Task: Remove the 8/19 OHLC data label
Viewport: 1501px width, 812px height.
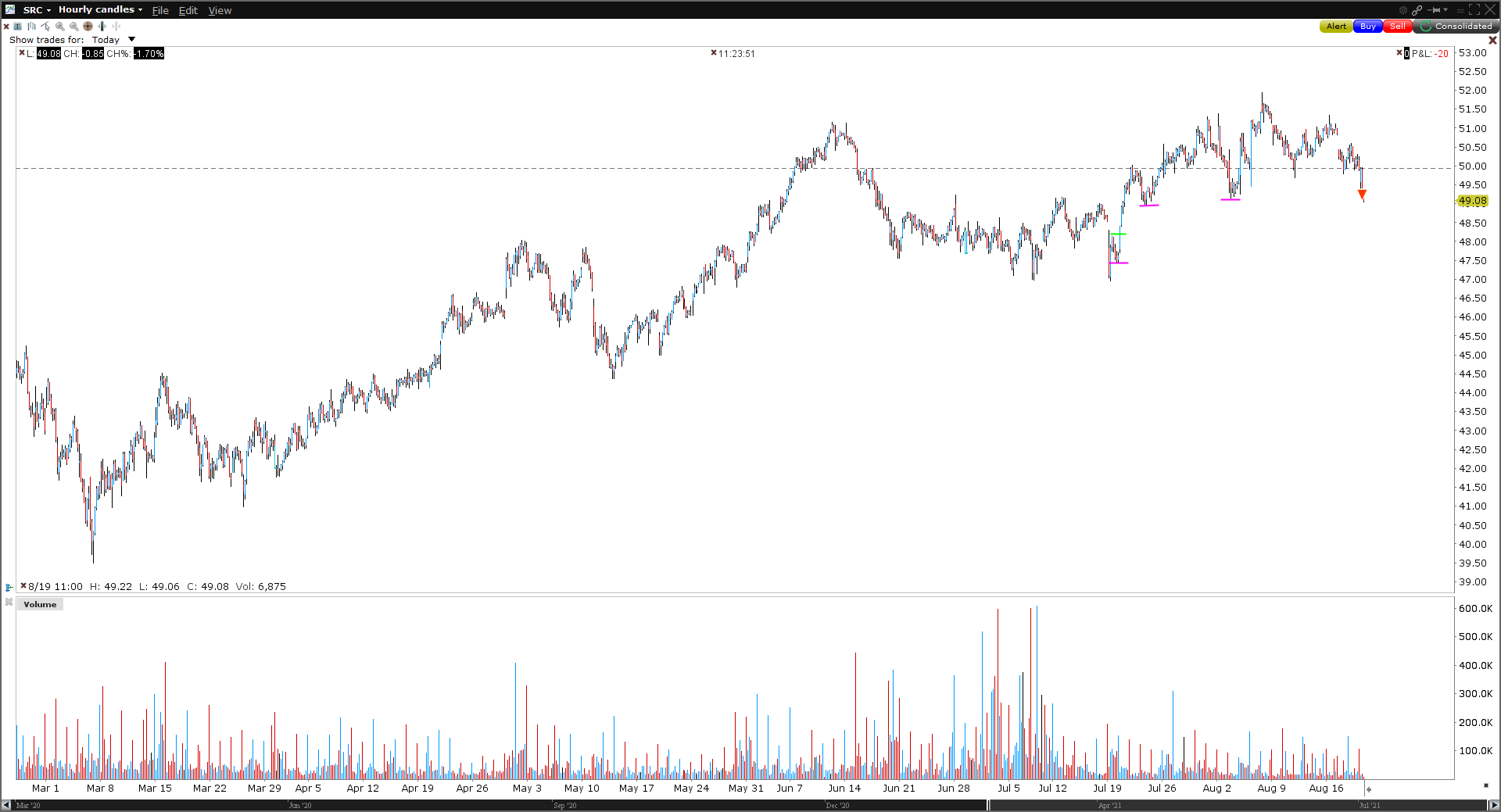Action: point(23,586)
